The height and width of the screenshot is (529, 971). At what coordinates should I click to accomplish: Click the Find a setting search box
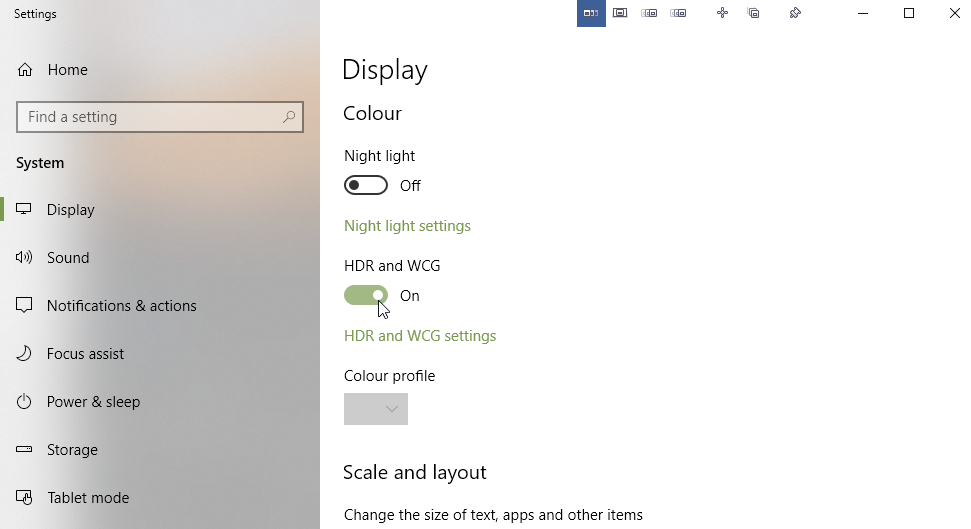150,117
